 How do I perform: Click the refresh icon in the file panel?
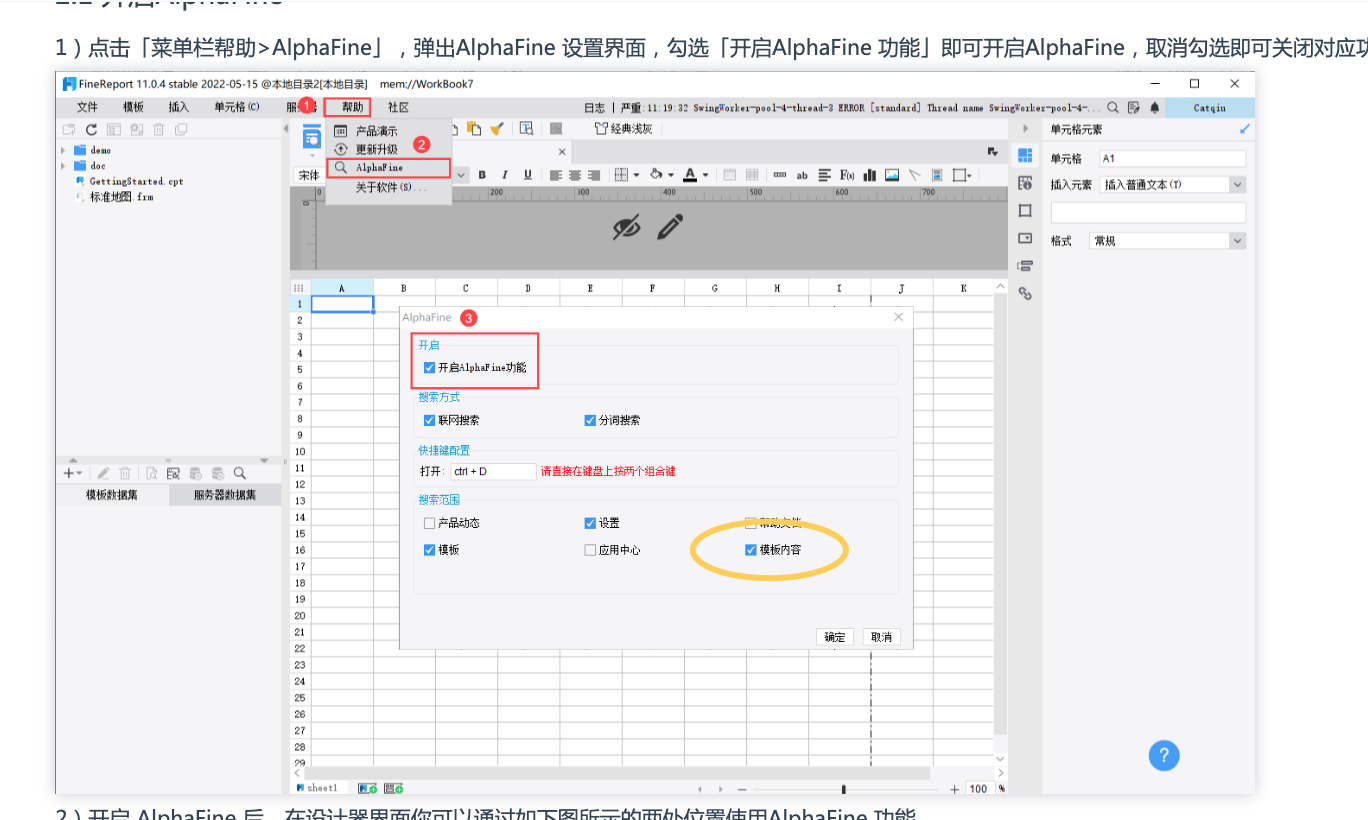91,130
